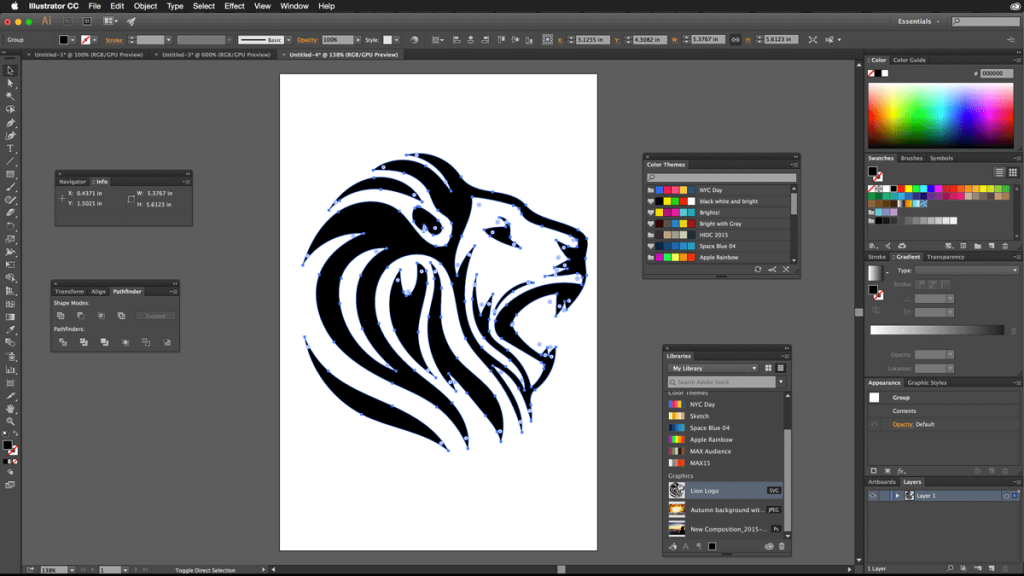Open the Basic brush definition dropdown
1024x576 pixels.
[x=289, y=40]
